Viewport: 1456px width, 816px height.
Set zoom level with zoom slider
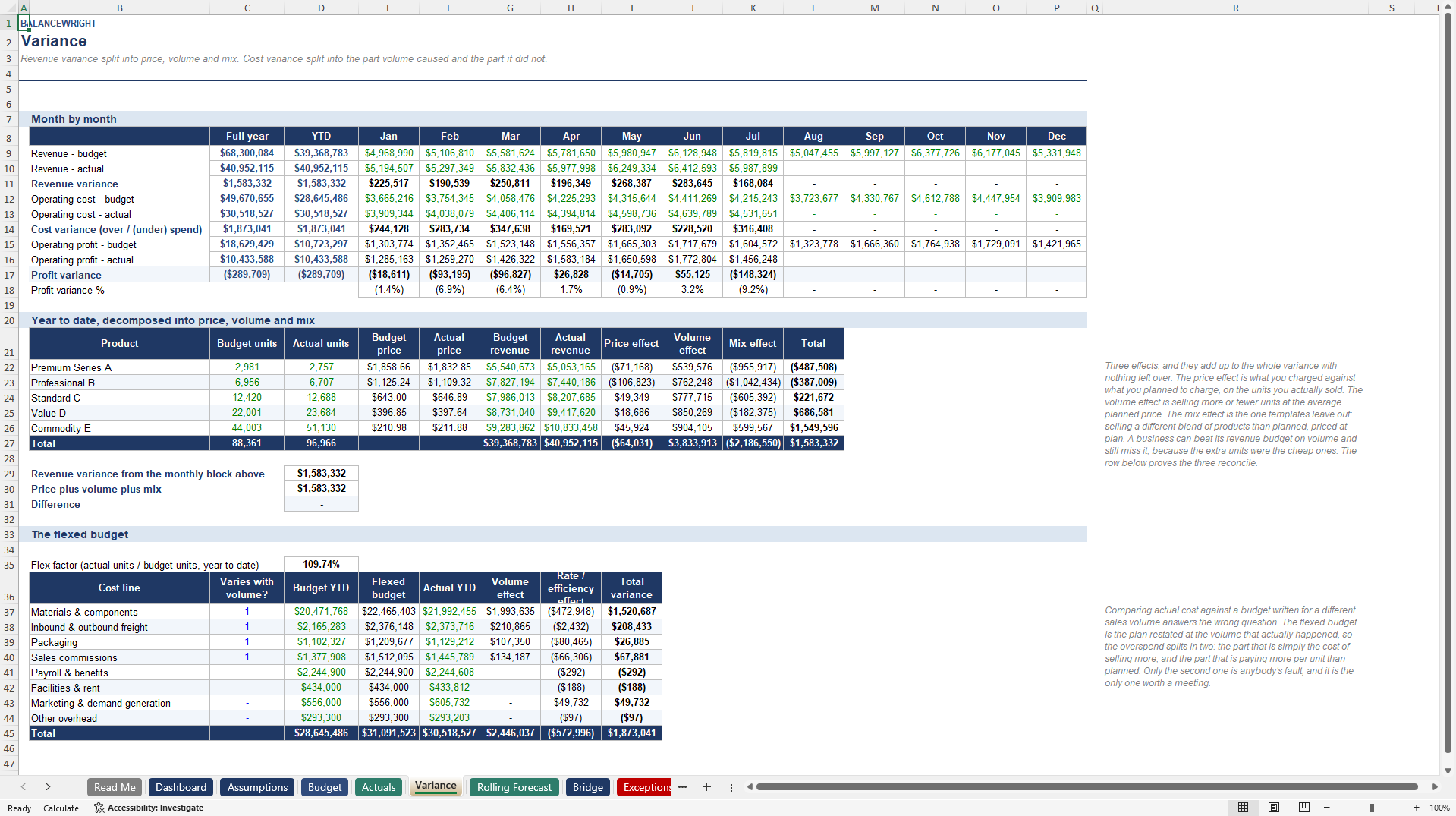1371,808
